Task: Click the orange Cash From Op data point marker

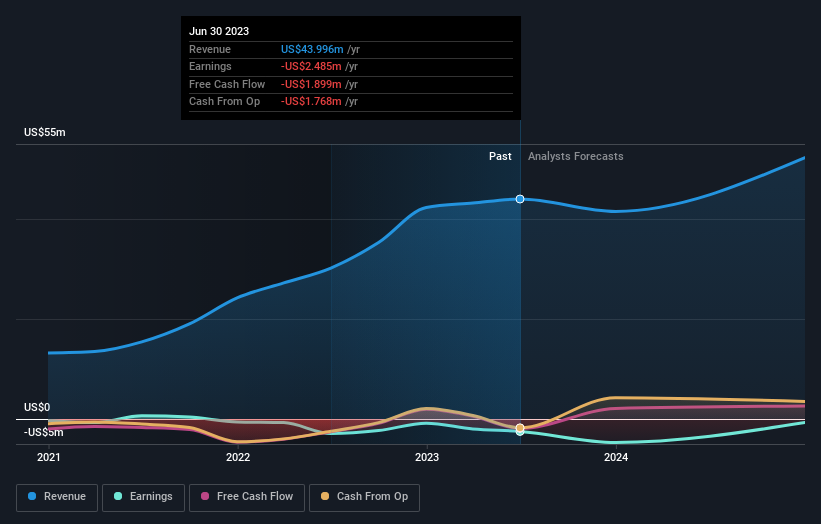Action: point(520,428)
